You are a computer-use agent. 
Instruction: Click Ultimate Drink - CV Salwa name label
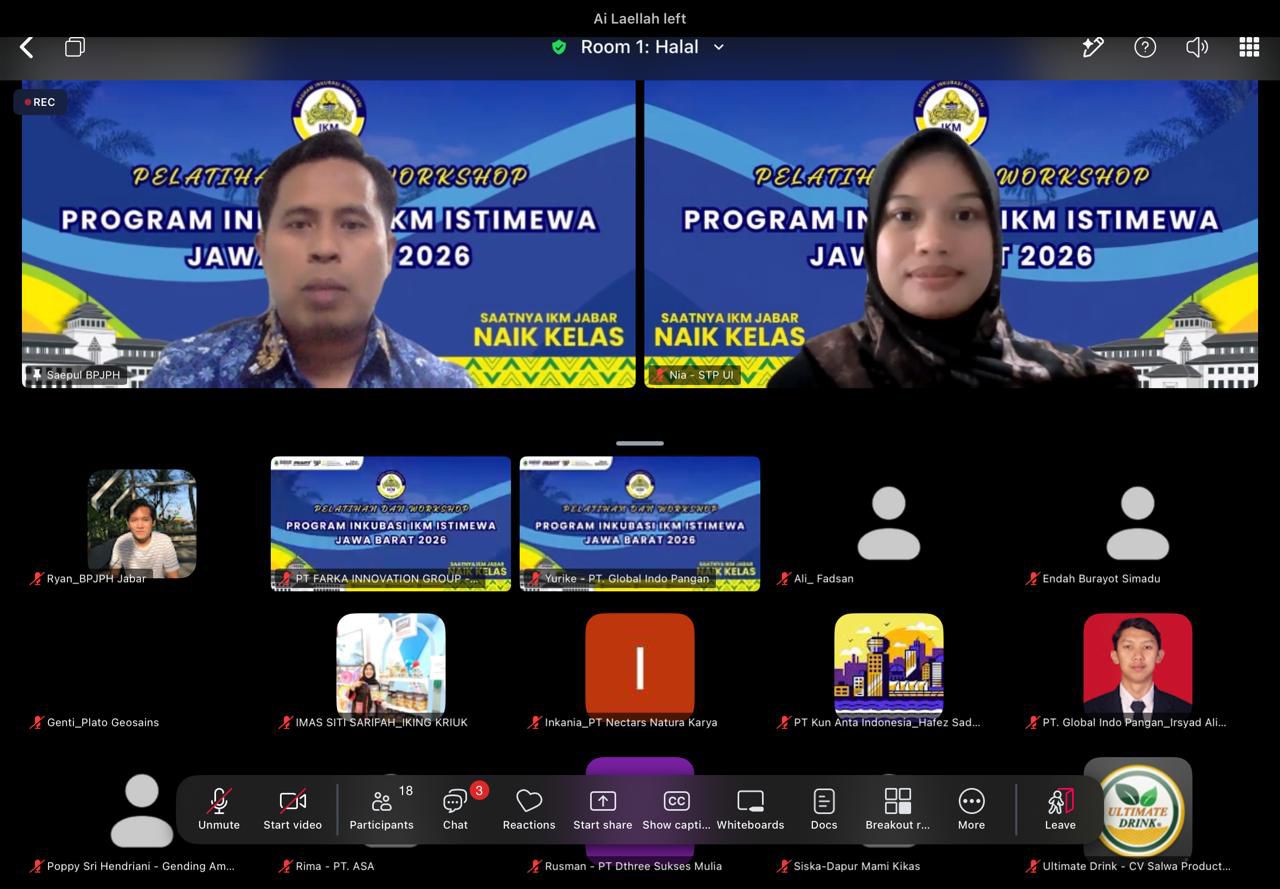[1136, 866]
